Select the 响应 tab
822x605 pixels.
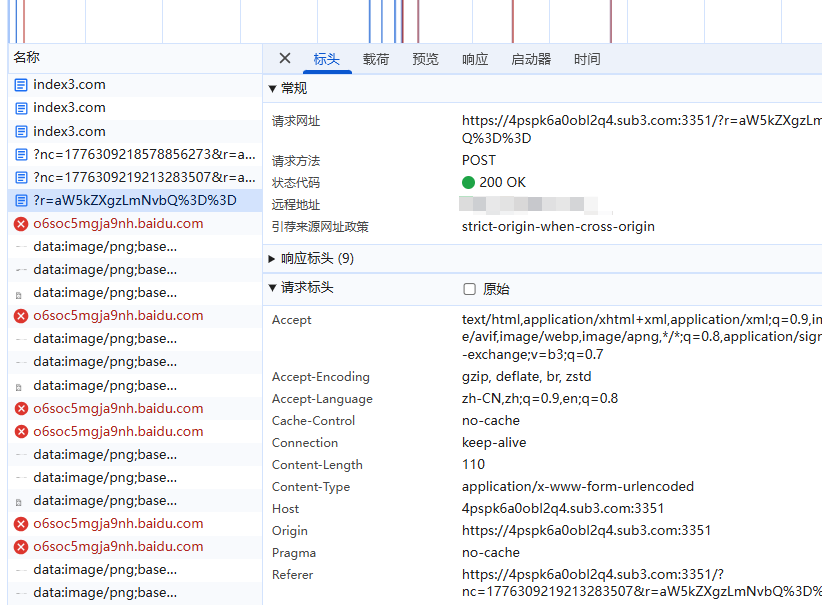[475, 59]
